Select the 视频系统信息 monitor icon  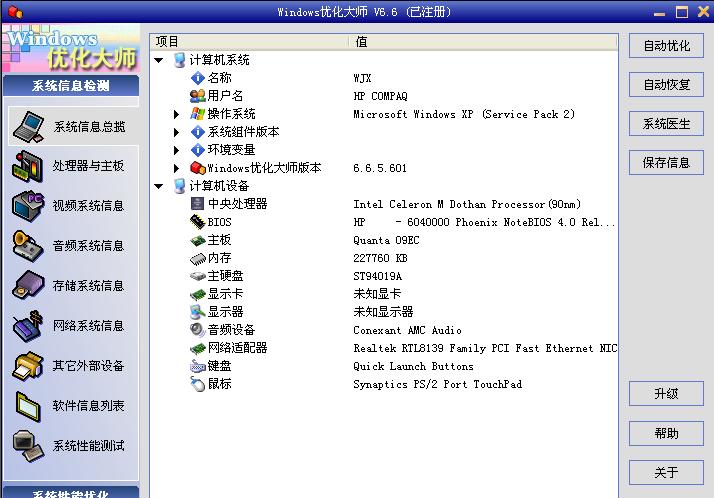tap(28, 206)
